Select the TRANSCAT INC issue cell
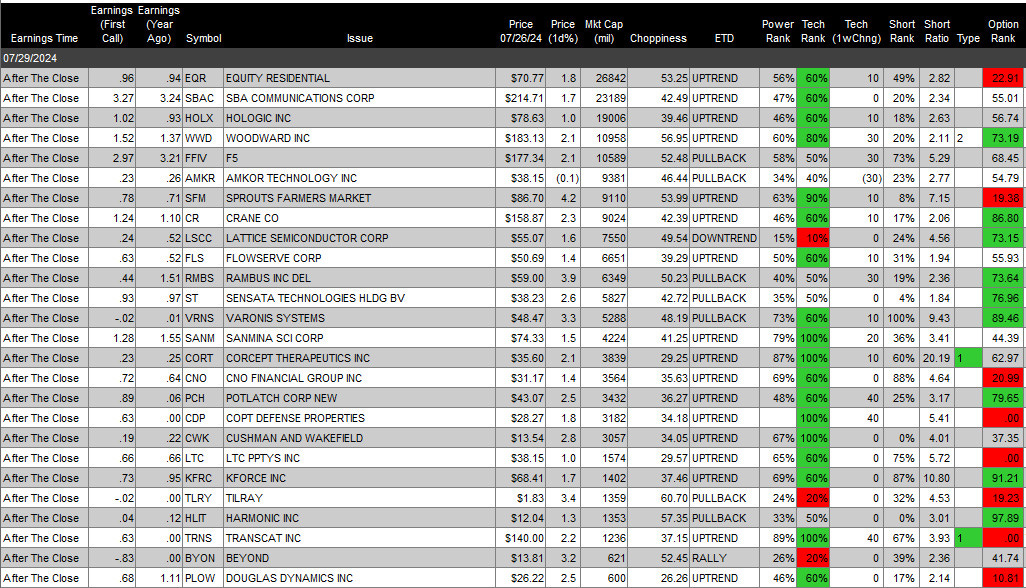 point(359,538)
